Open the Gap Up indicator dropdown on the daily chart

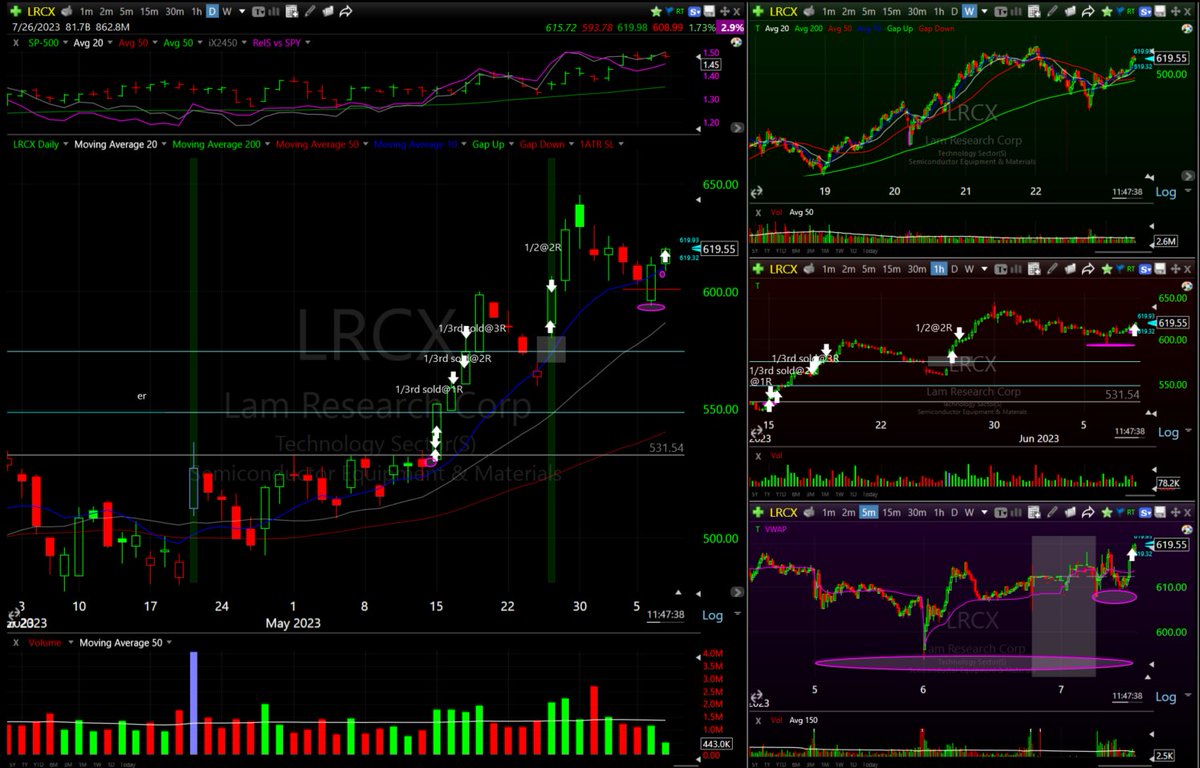coord(513,144)
